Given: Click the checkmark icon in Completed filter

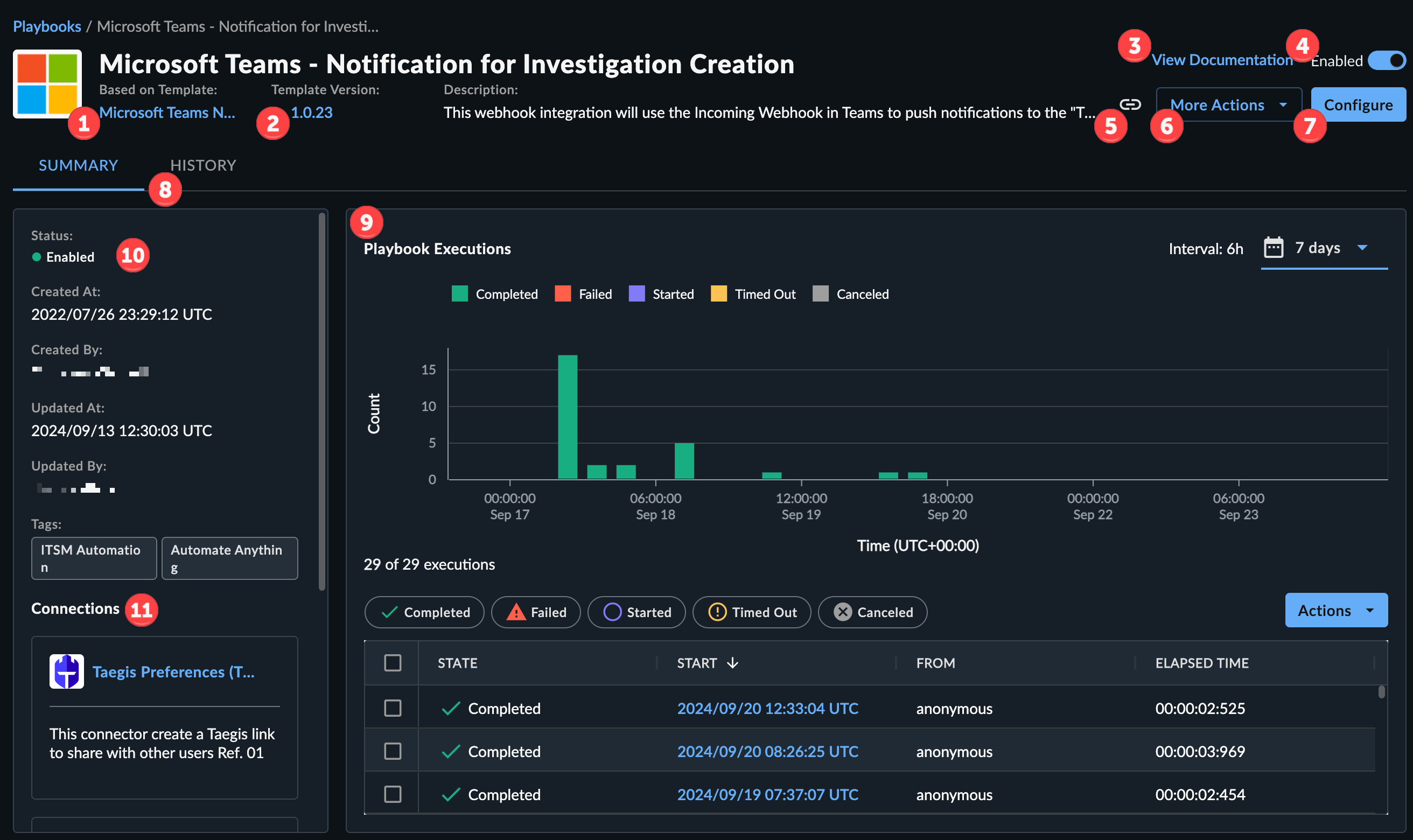Looking at the screenshot, I should click(x=389, y=612).
